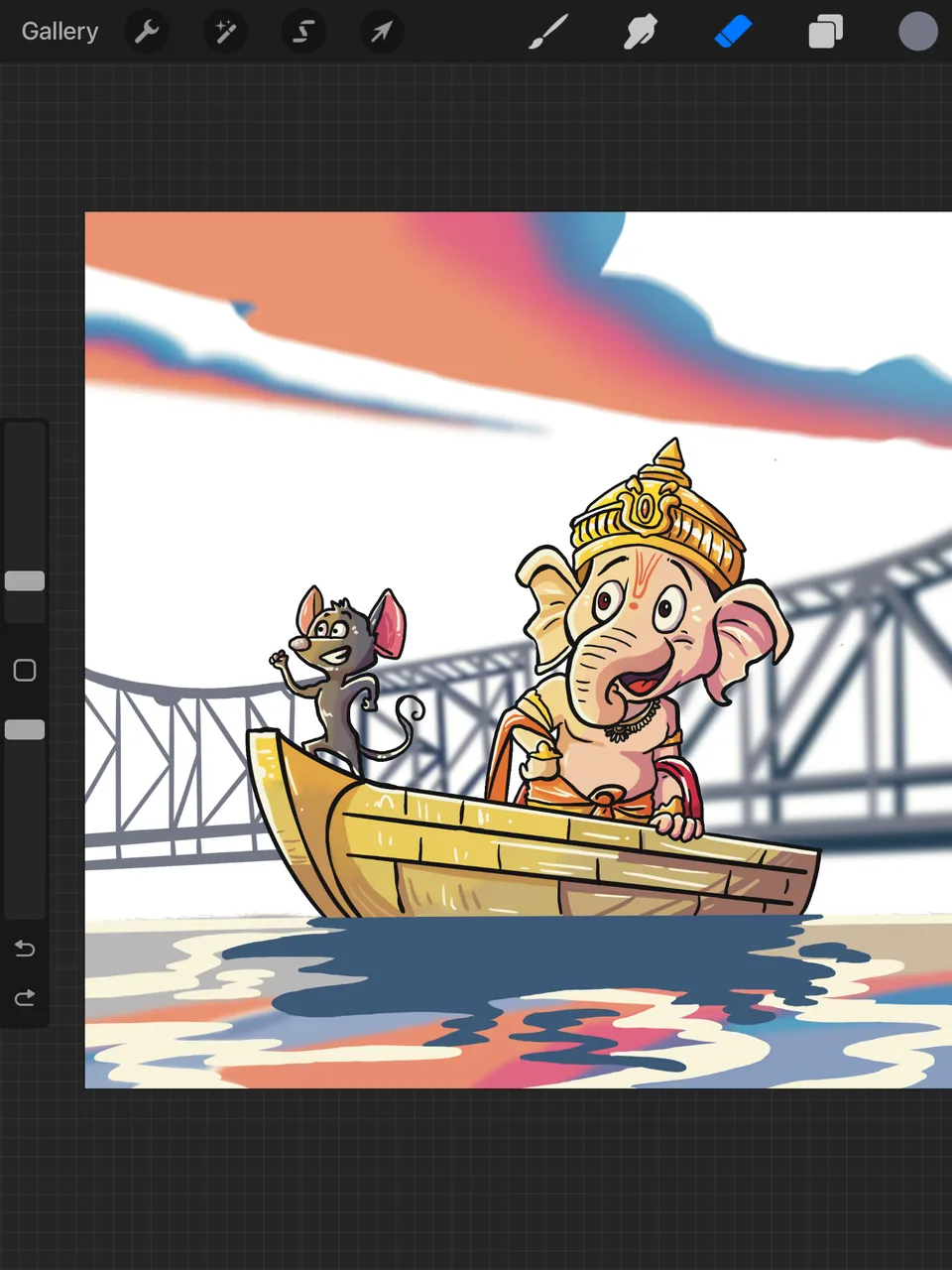This screenshot has width=952, height=1270.
Task: Click the brush opacity slider handle
Action: 25,729
